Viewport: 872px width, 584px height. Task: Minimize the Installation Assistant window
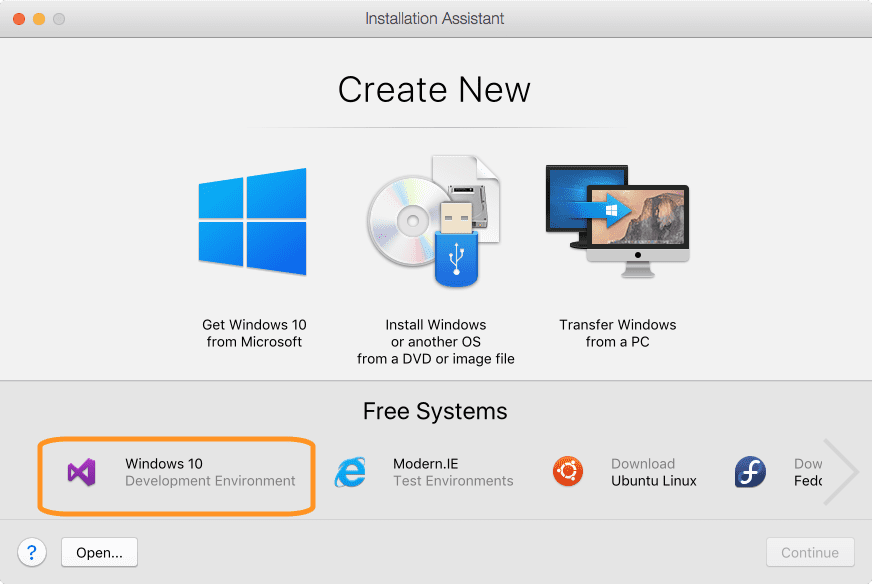pyautogui.click(x=39, y=19)
